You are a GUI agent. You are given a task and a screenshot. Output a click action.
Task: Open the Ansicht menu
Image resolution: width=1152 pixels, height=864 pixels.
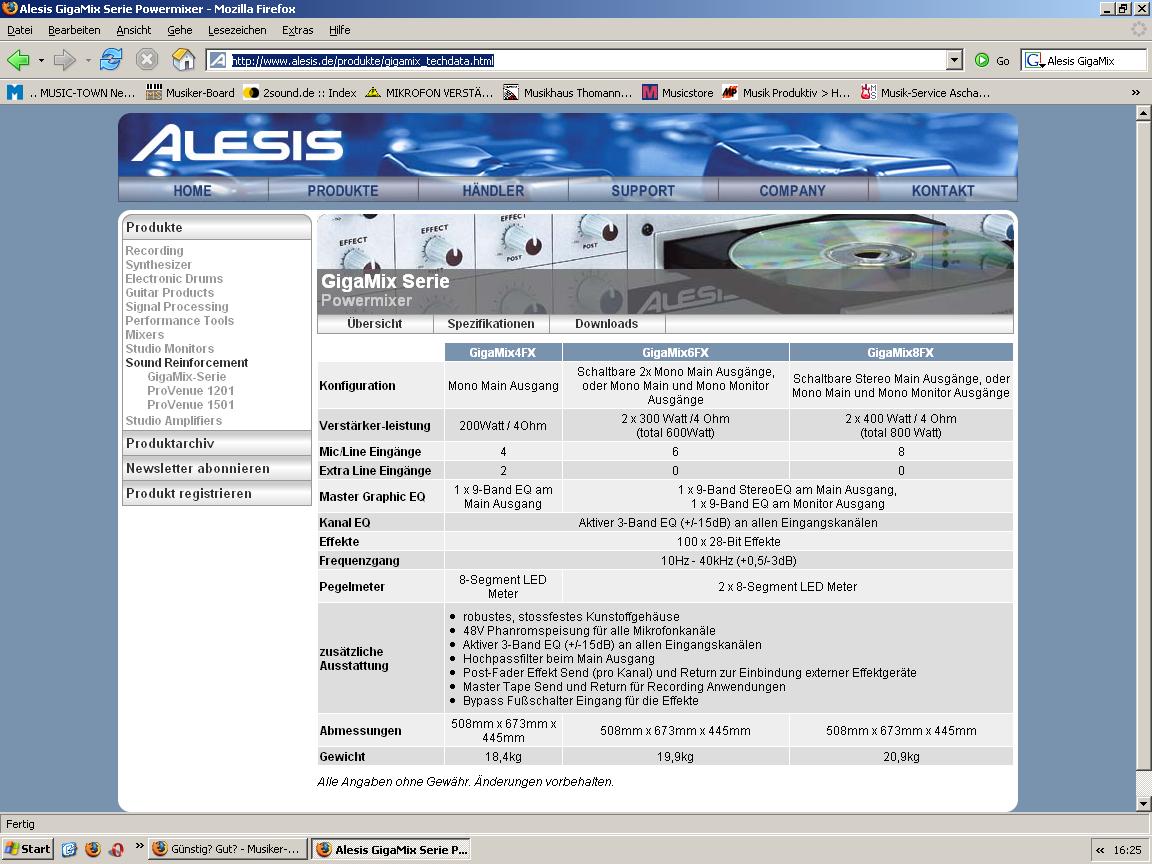[x=134, y=30]
